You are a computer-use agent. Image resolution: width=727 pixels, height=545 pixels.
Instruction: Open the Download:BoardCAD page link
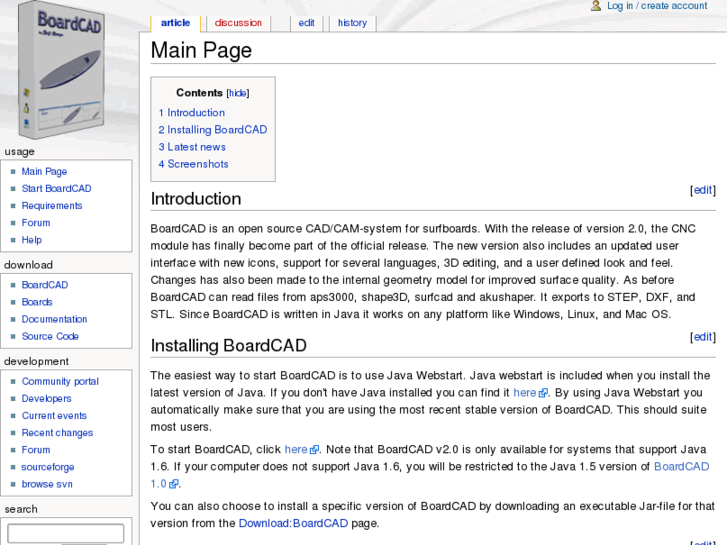tap(293, 524)
